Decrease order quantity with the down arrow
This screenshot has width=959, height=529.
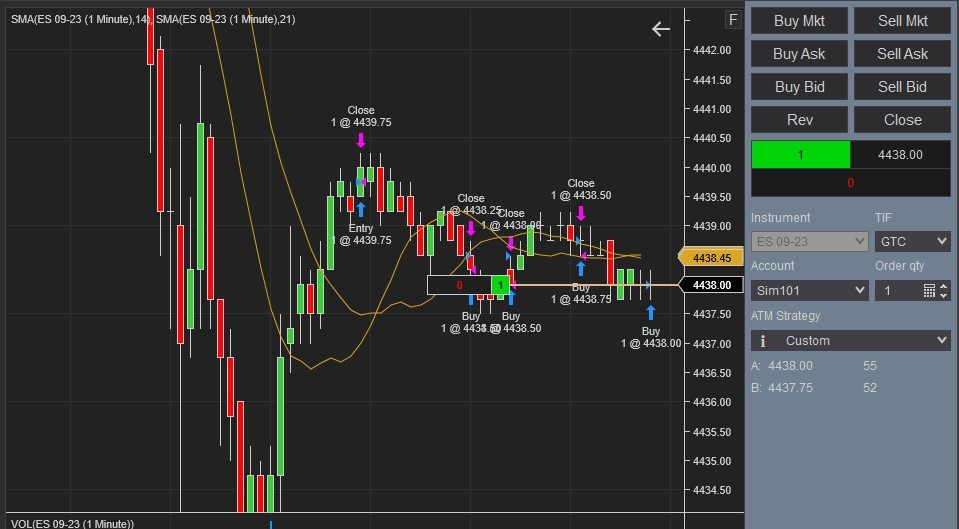click(x=944, y=295)
